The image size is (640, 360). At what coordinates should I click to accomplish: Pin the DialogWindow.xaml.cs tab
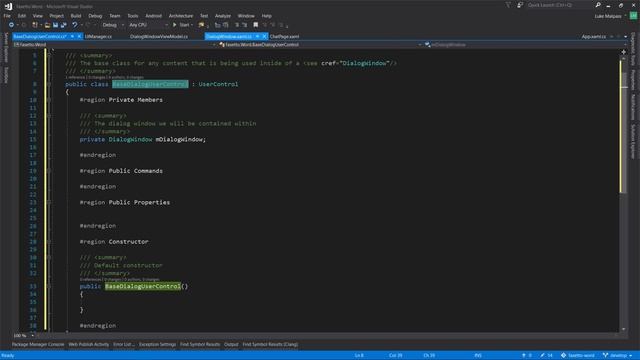click(257, 36)
